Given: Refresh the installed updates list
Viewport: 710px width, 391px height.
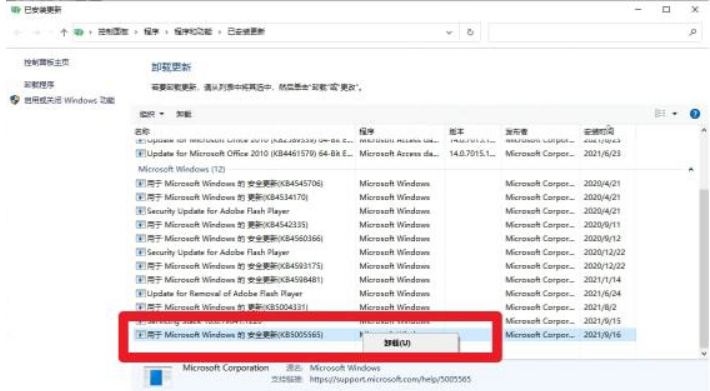Looking at the screenshot, I should click(470, 32).
